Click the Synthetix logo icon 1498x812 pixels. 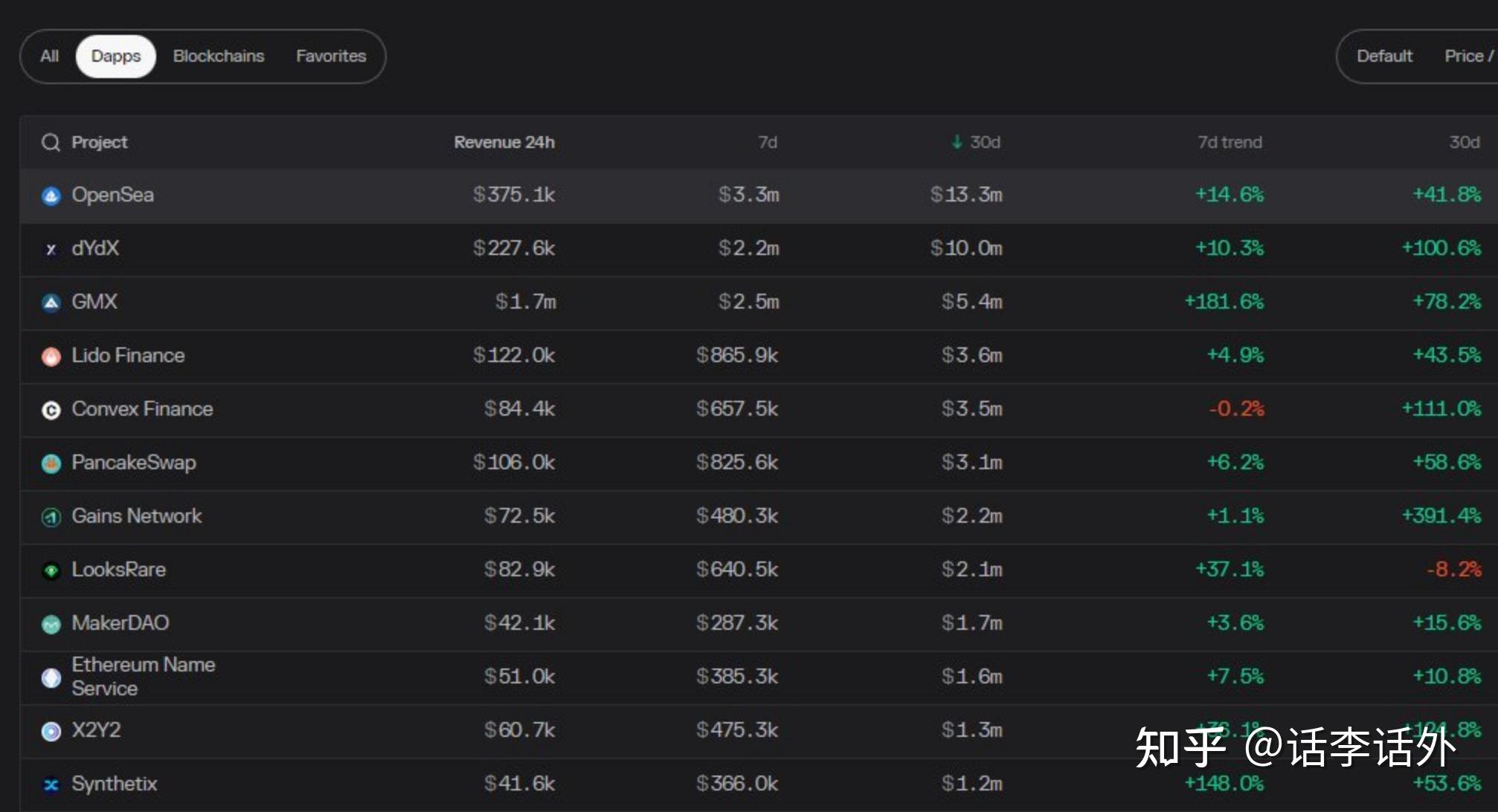click(51, 784)
